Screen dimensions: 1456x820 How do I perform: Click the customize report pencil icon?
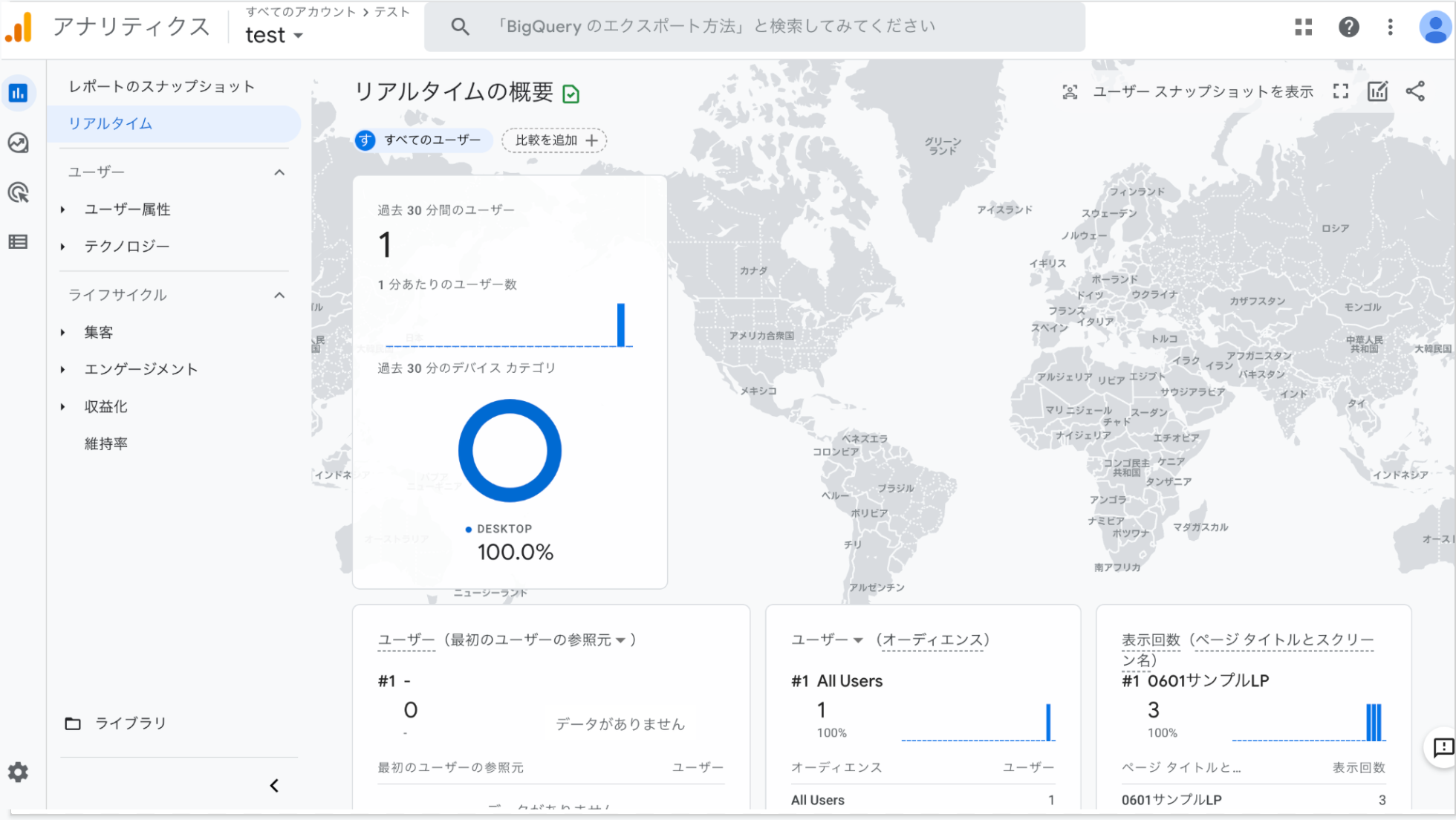coord(1377,91)
